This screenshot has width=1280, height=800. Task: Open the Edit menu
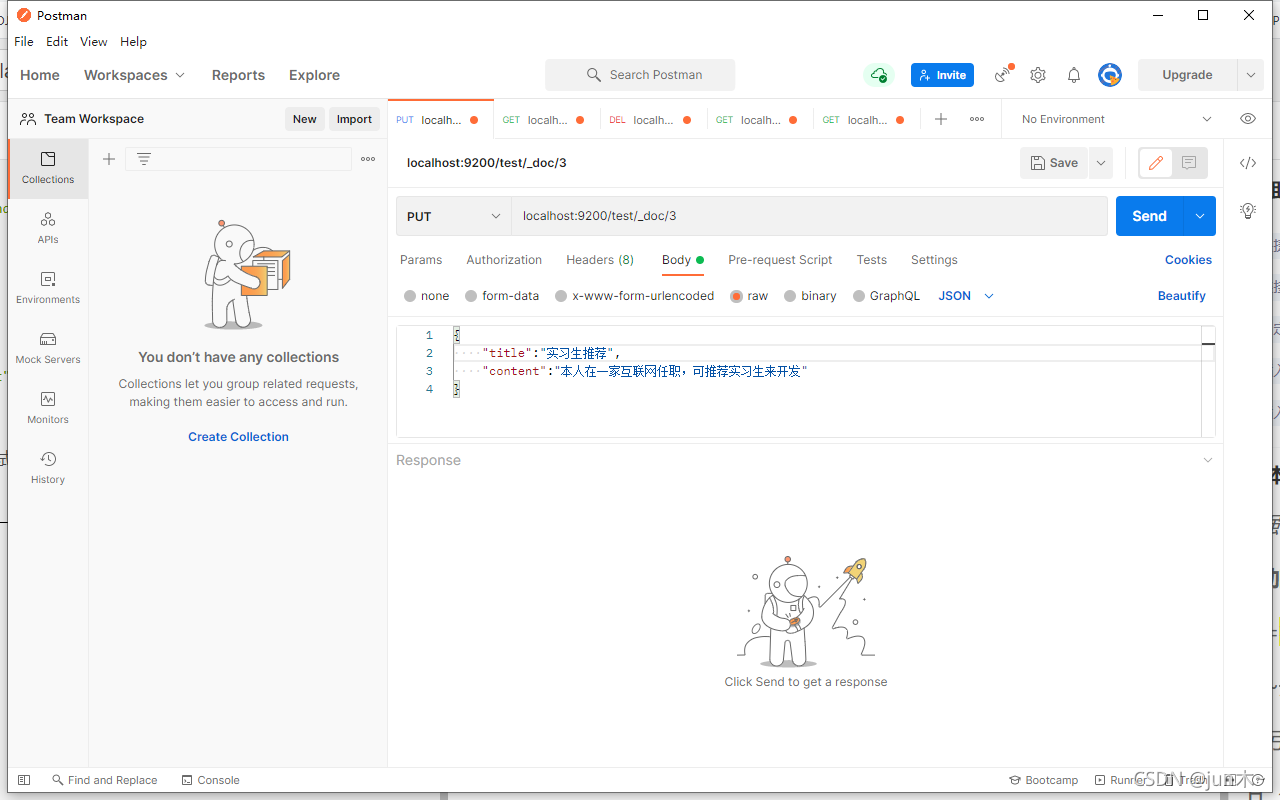pos(57,42)
